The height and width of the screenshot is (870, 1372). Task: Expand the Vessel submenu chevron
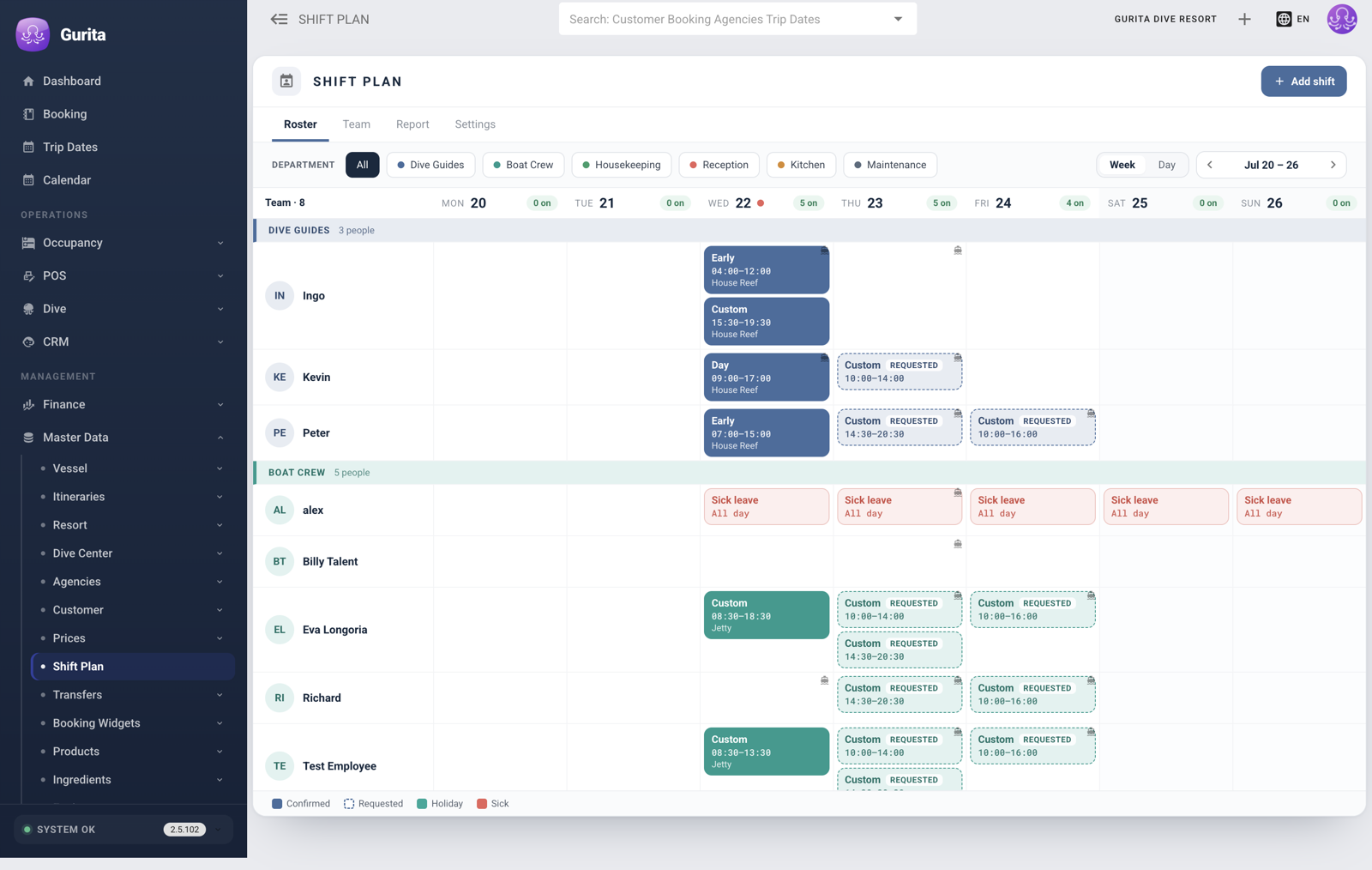coord(220,468)
